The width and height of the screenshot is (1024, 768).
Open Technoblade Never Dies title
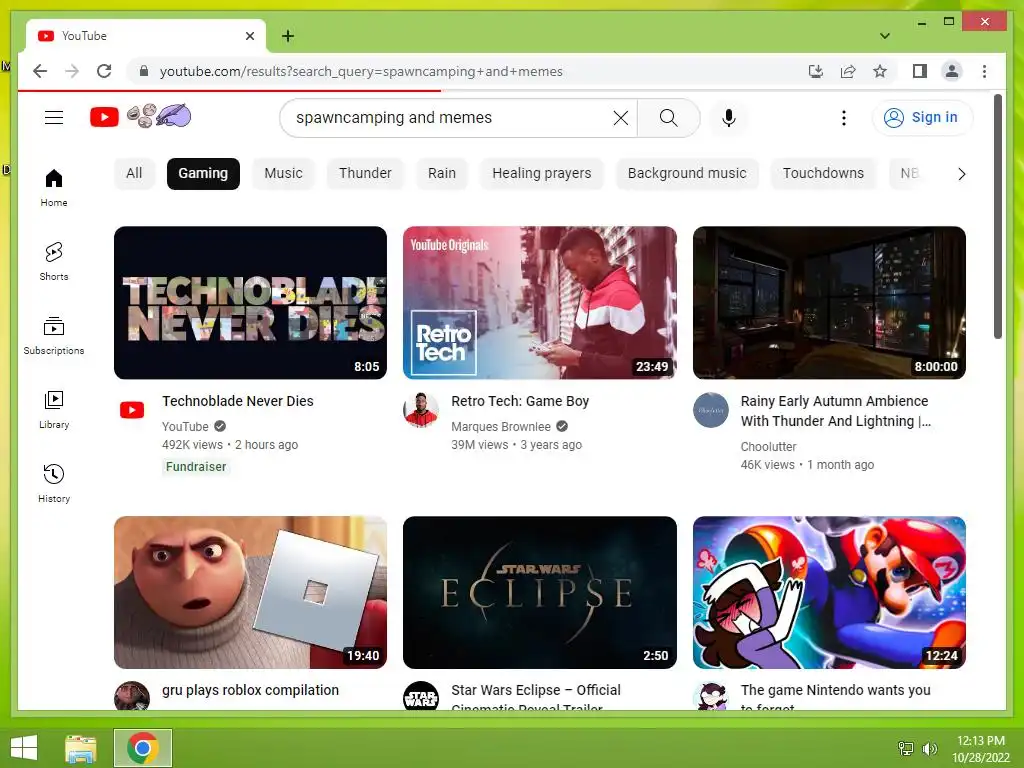pos(238,401)
